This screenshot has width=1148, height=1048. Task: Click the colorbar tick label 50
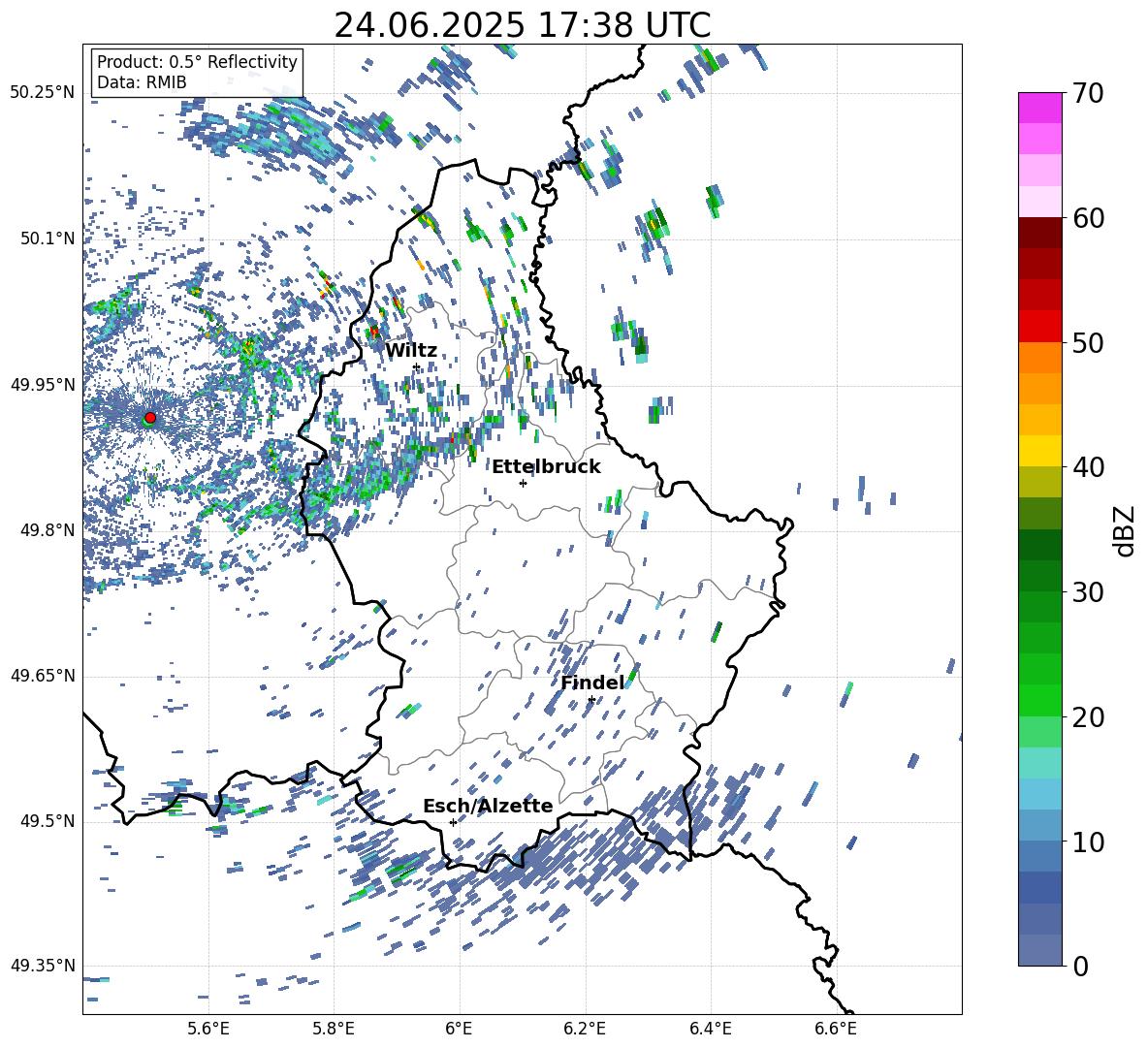[x=1087, y=343]
